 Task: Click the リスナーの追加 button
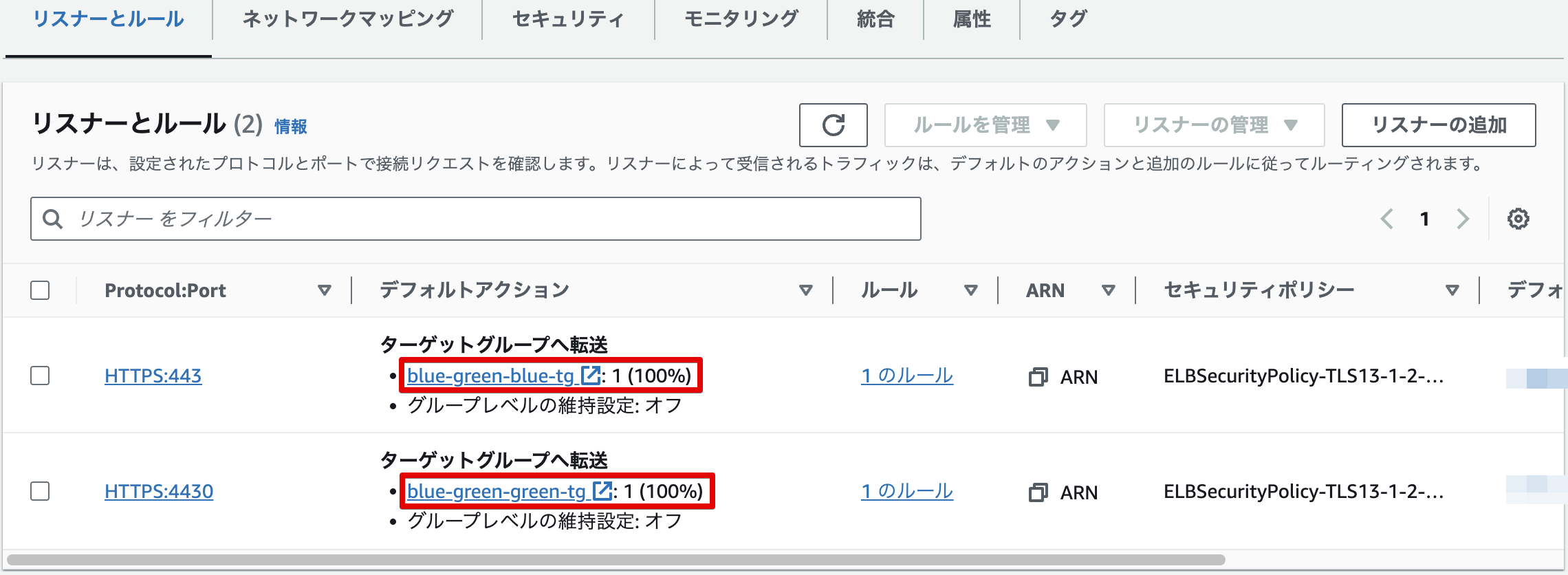coord(1437,125)
